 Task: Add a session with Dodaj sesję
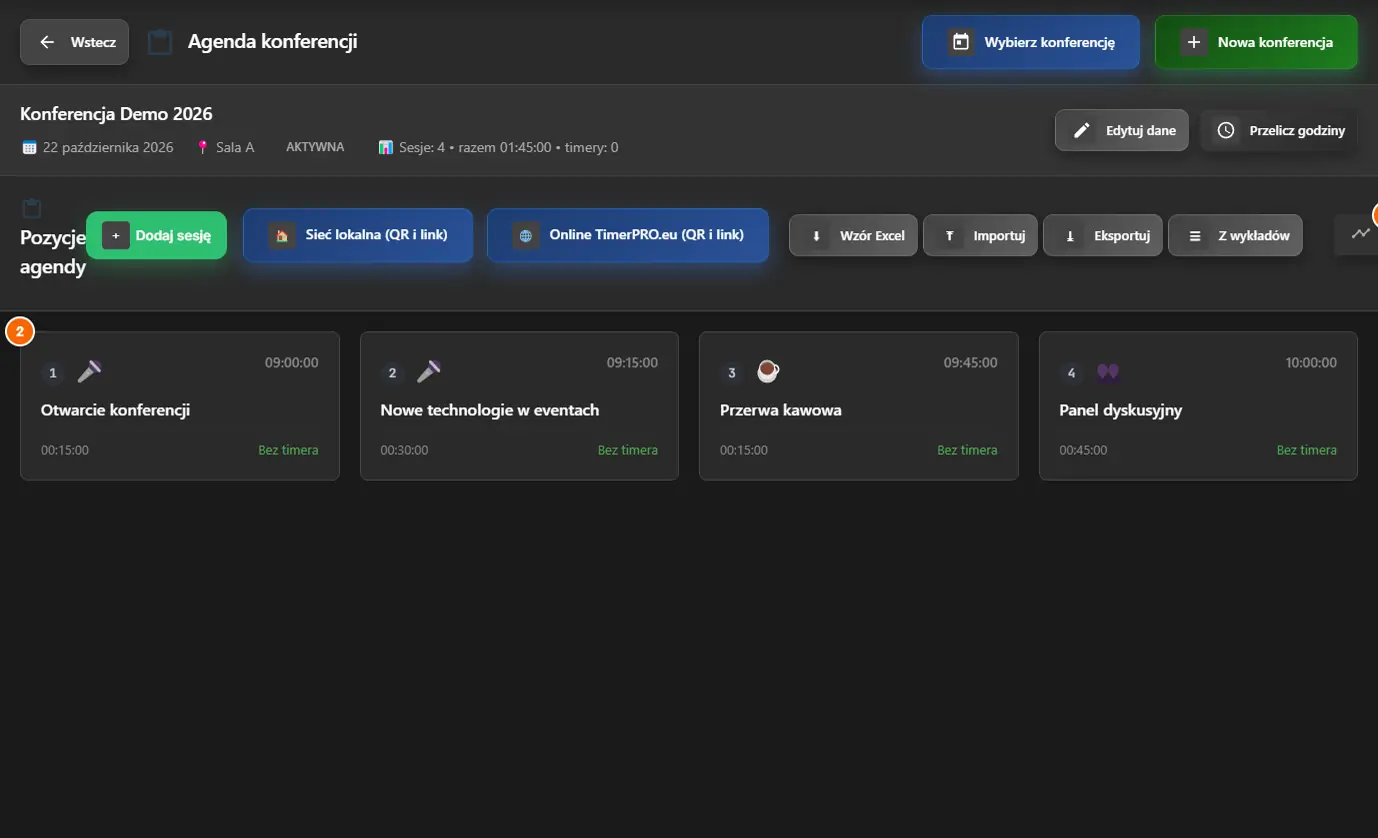(157, 236)
